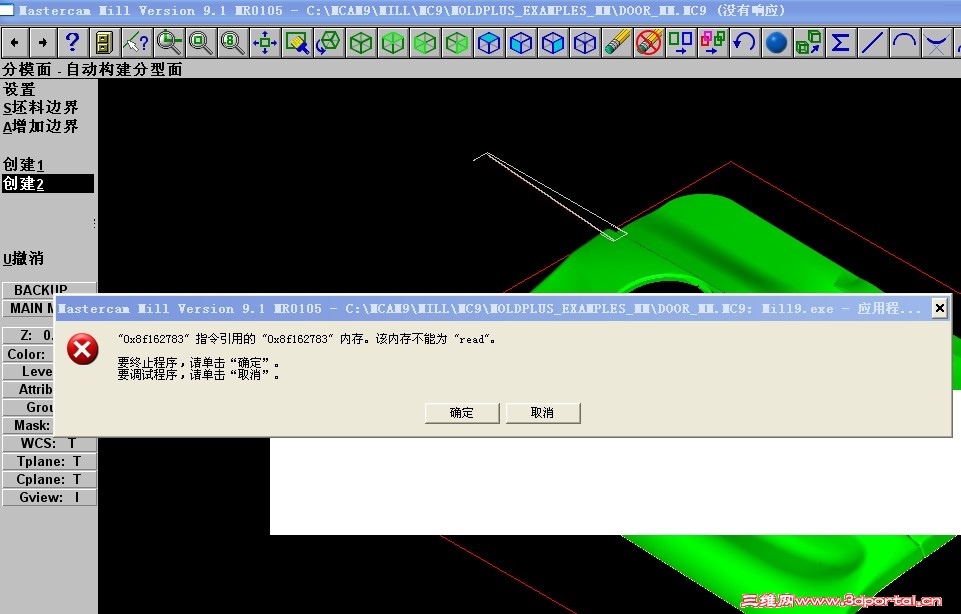
Task: Repaint the screen with paintbrush icon
Action: tap(297, 42)
